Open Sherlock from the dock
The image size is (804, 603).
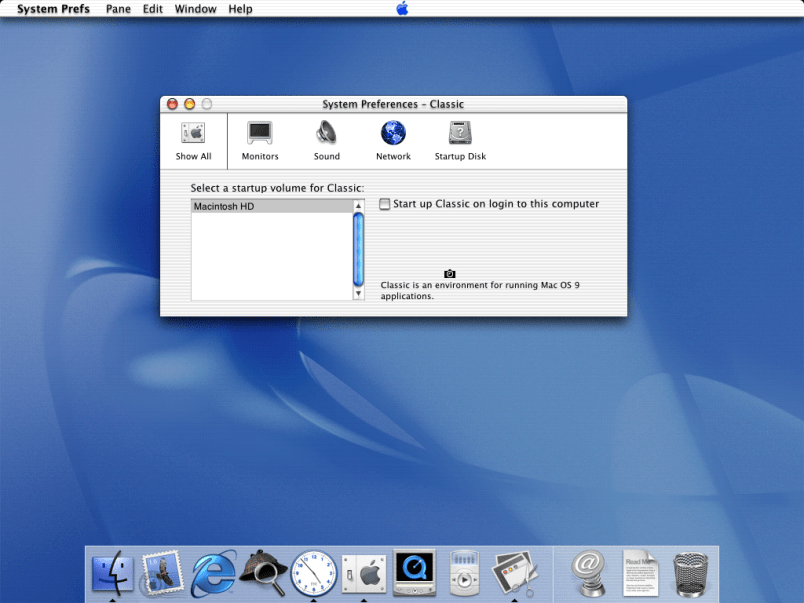point(264,573)
